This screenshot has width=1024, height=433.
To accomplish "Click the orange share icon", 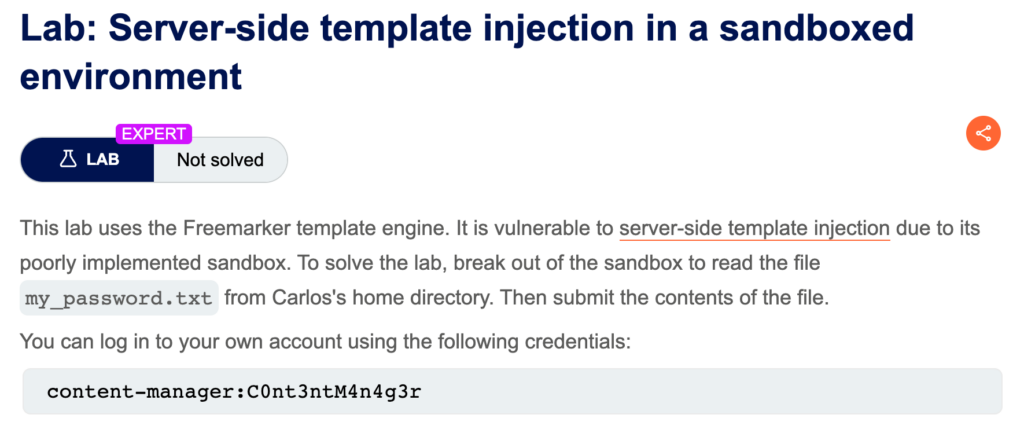I will 983,133.
